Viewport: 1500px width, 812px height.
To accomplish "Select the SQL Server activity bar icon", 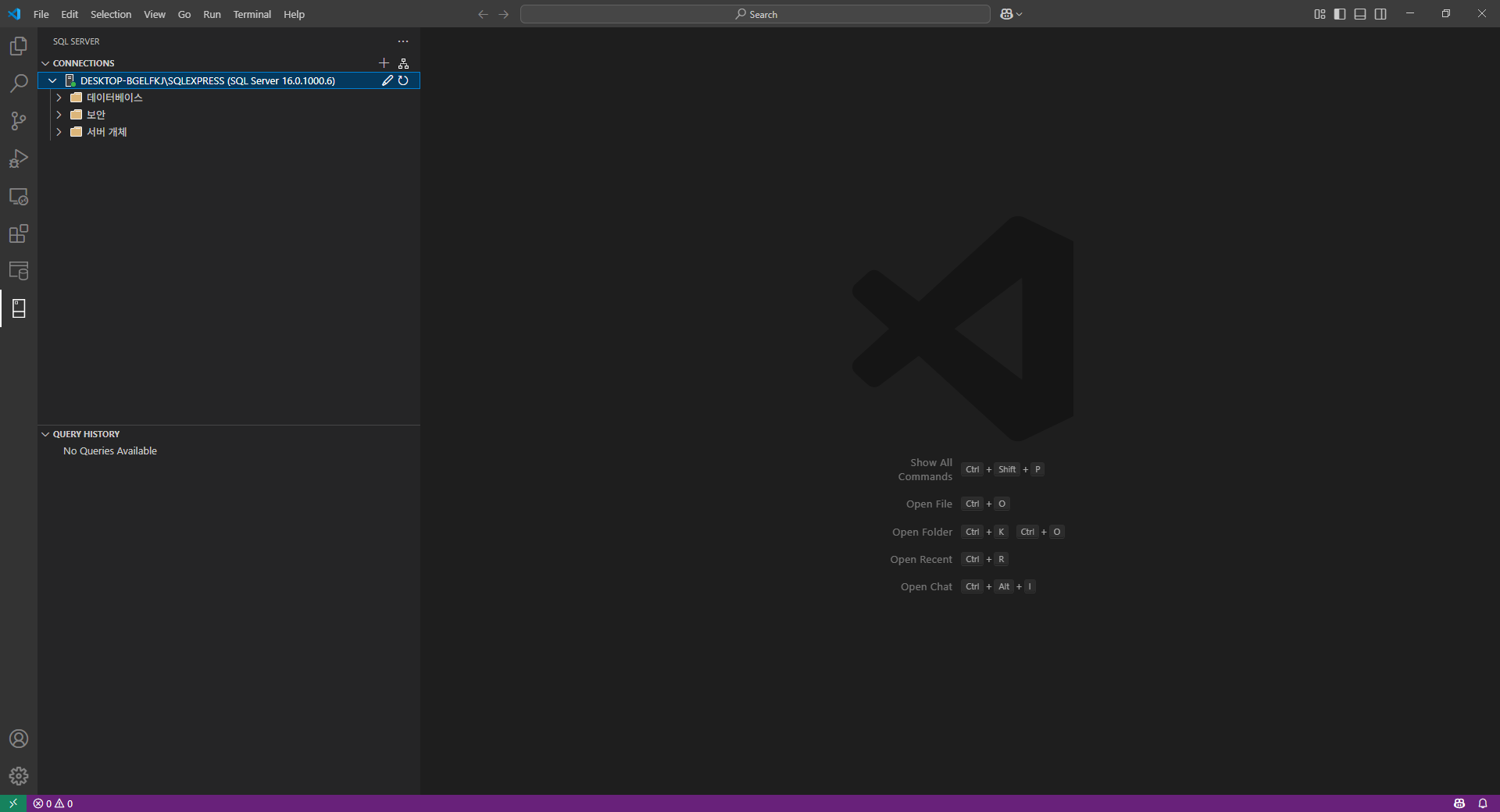I will [19, 308].
